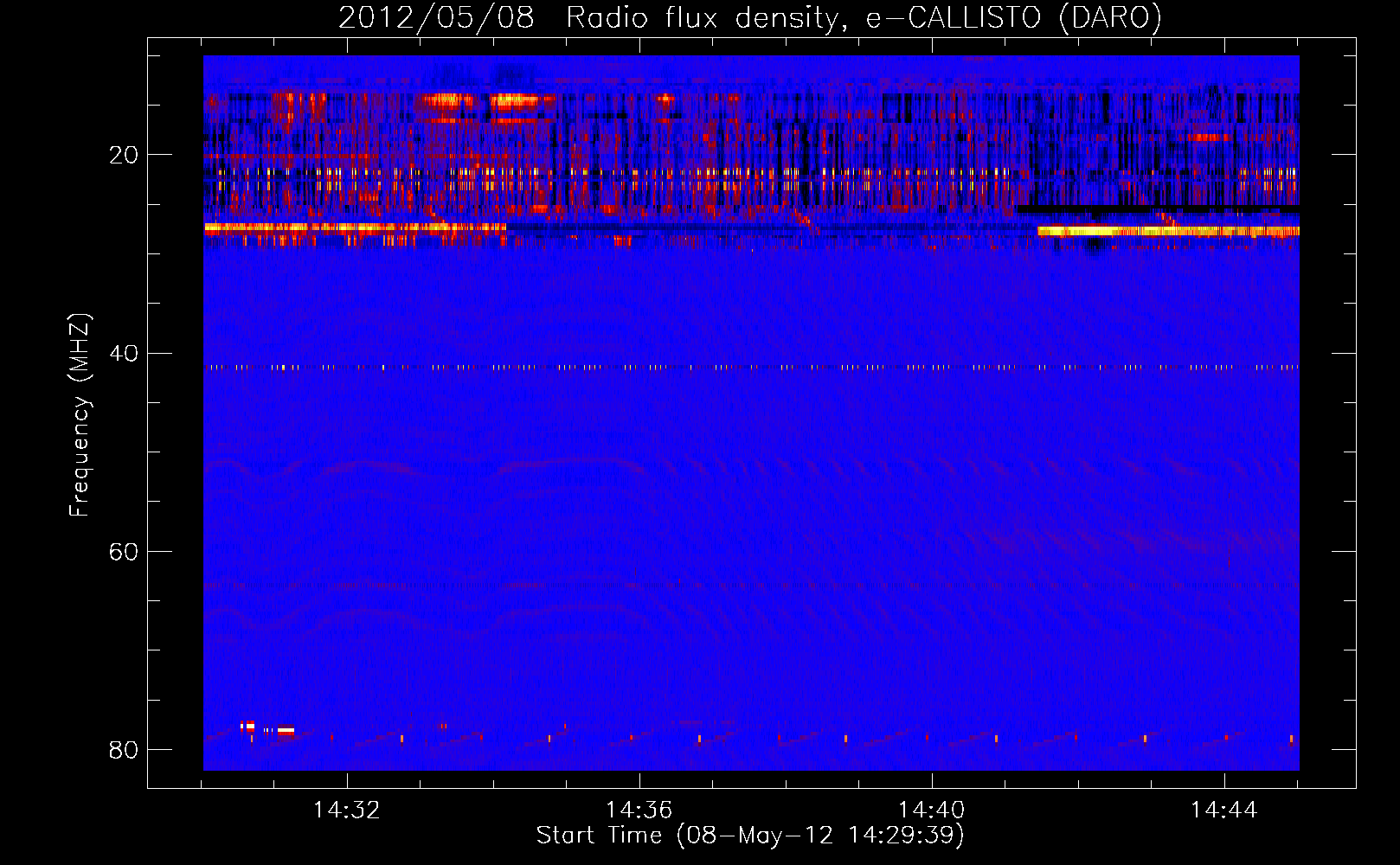
Task: Click the 14:44 time tick label
Action: (1223, 811)
